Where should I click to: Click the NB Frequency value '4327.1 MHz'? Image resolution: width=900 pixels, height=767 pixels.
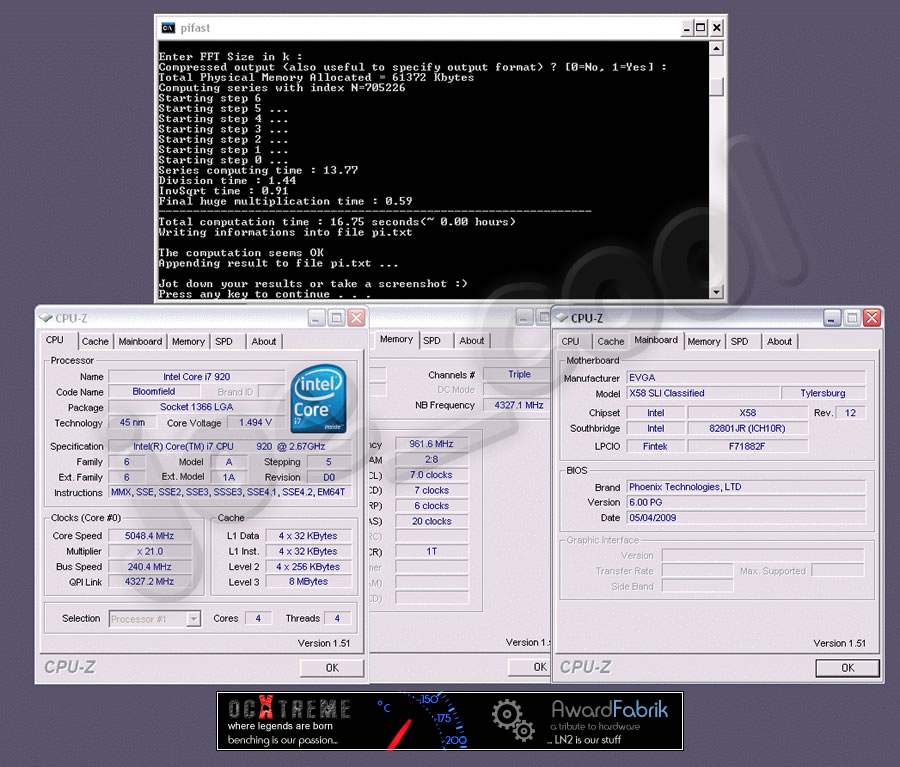click(x=518, y=405)
